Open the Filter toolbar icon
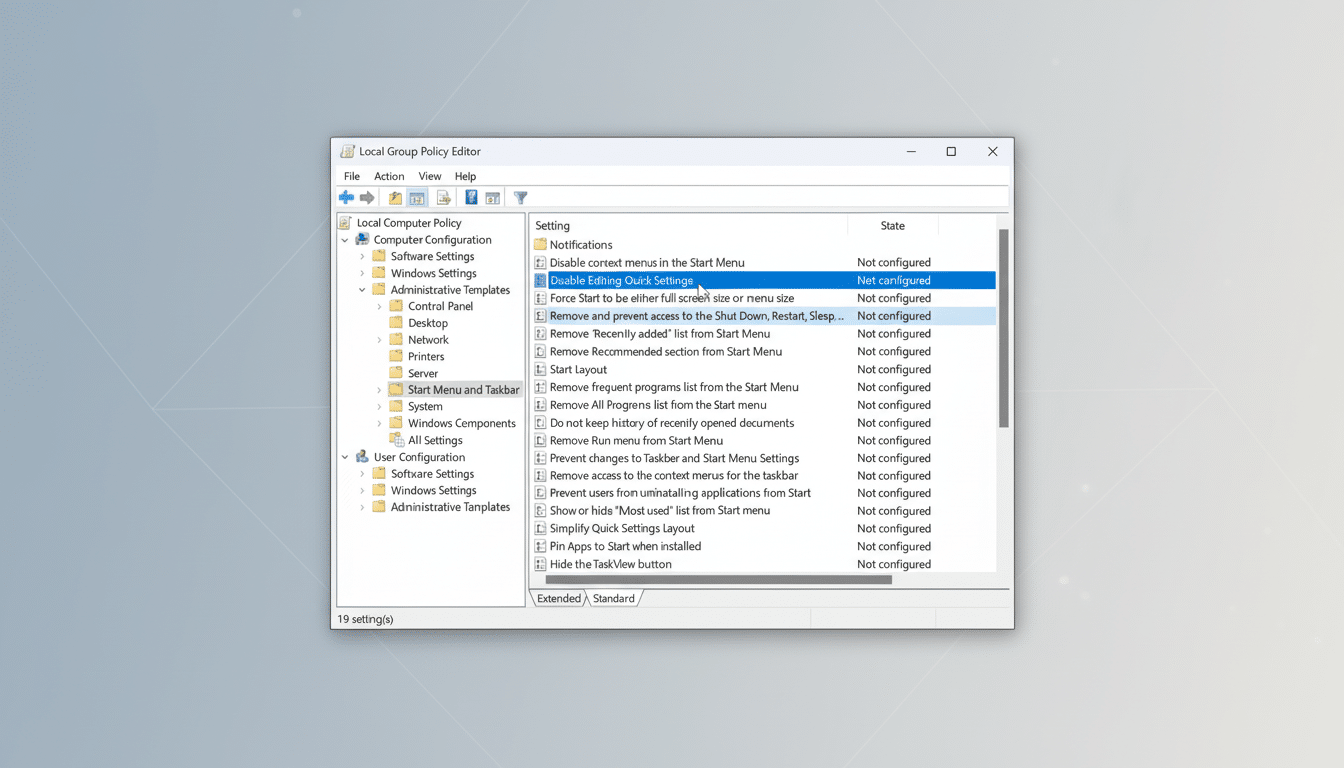1344x768 pixels. pyautogui.click(x=520, y=197)
